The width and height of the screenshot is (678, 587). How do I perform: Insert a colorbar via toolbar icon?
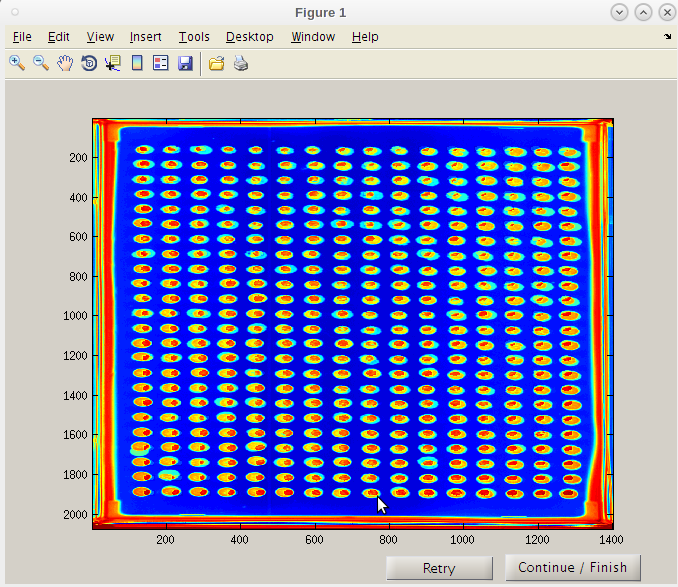point(137,63)
